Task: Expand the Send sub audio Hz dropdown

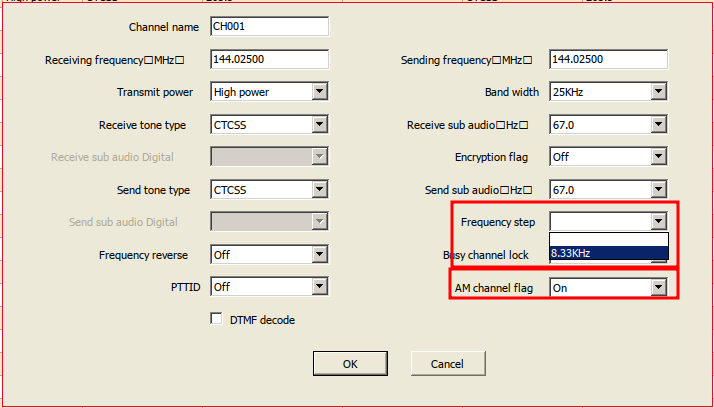Action: 658,190
